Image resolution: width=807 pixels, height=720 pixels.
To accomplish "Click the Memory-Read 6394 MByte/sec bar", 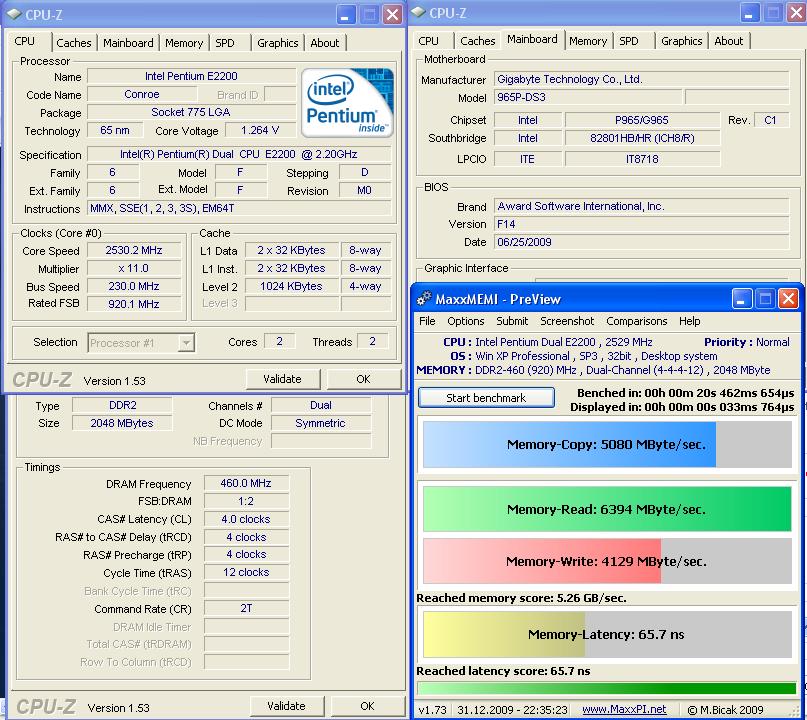I will point(607,509).
